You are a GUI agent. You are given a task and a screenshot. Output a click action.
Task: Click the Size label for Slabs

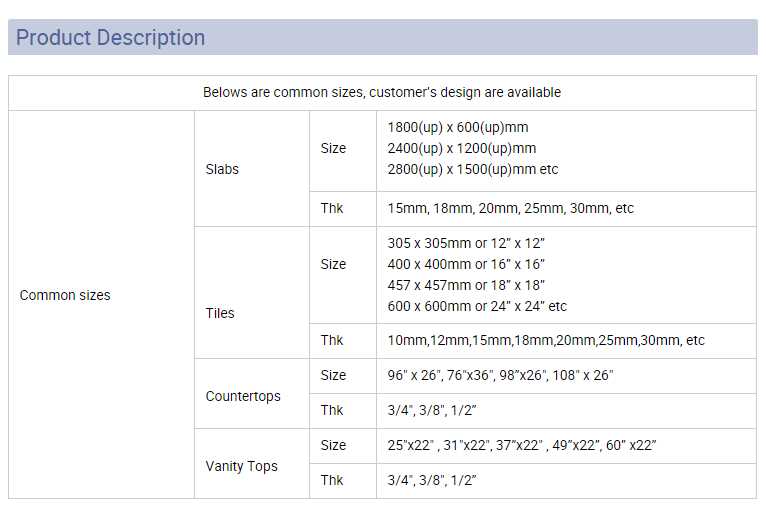pyautogui.click(x=333, y=148)
